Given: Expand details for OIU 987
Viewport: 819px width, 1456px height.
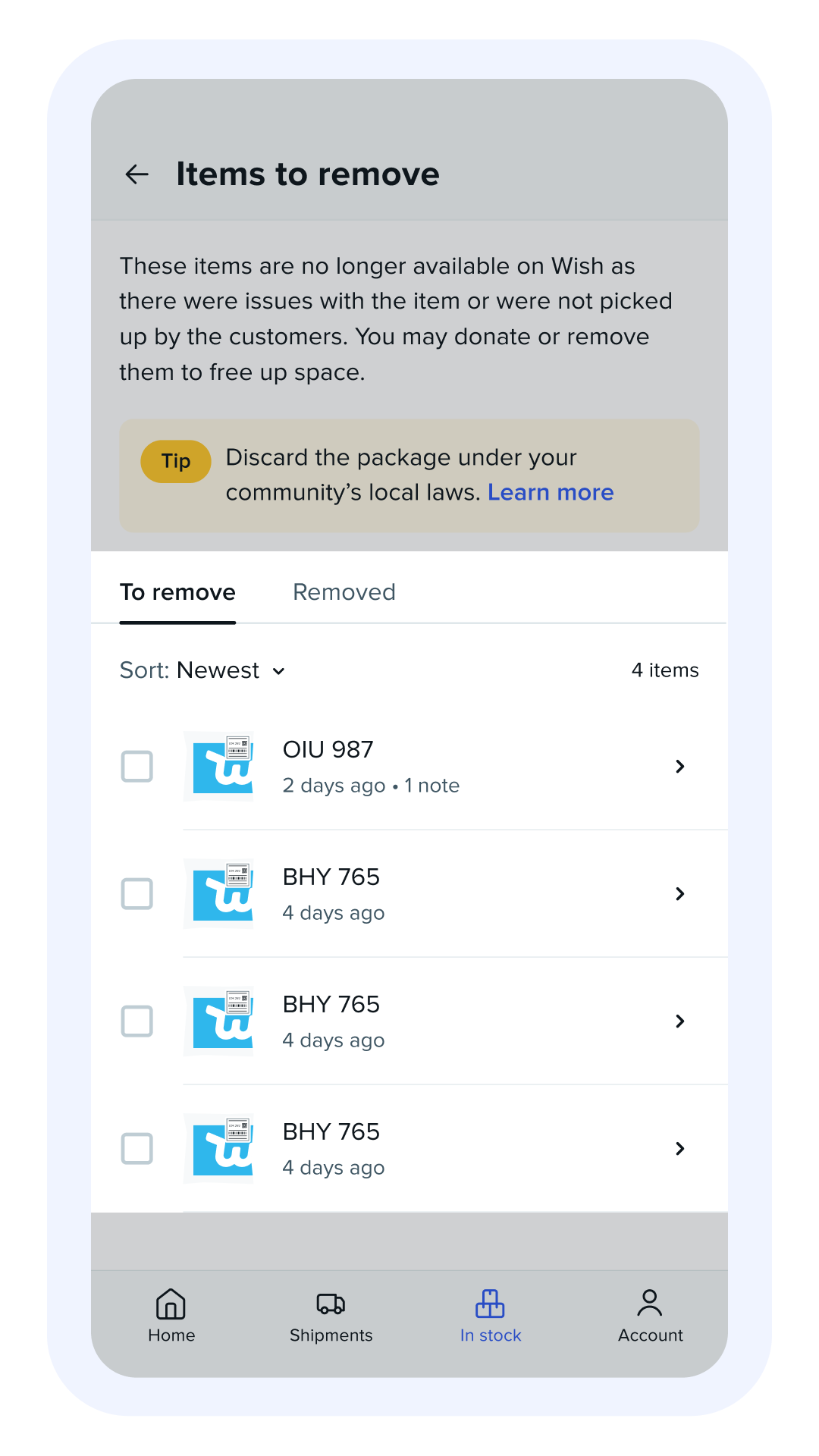Looking at the screenshot, I should coord(679,767).
